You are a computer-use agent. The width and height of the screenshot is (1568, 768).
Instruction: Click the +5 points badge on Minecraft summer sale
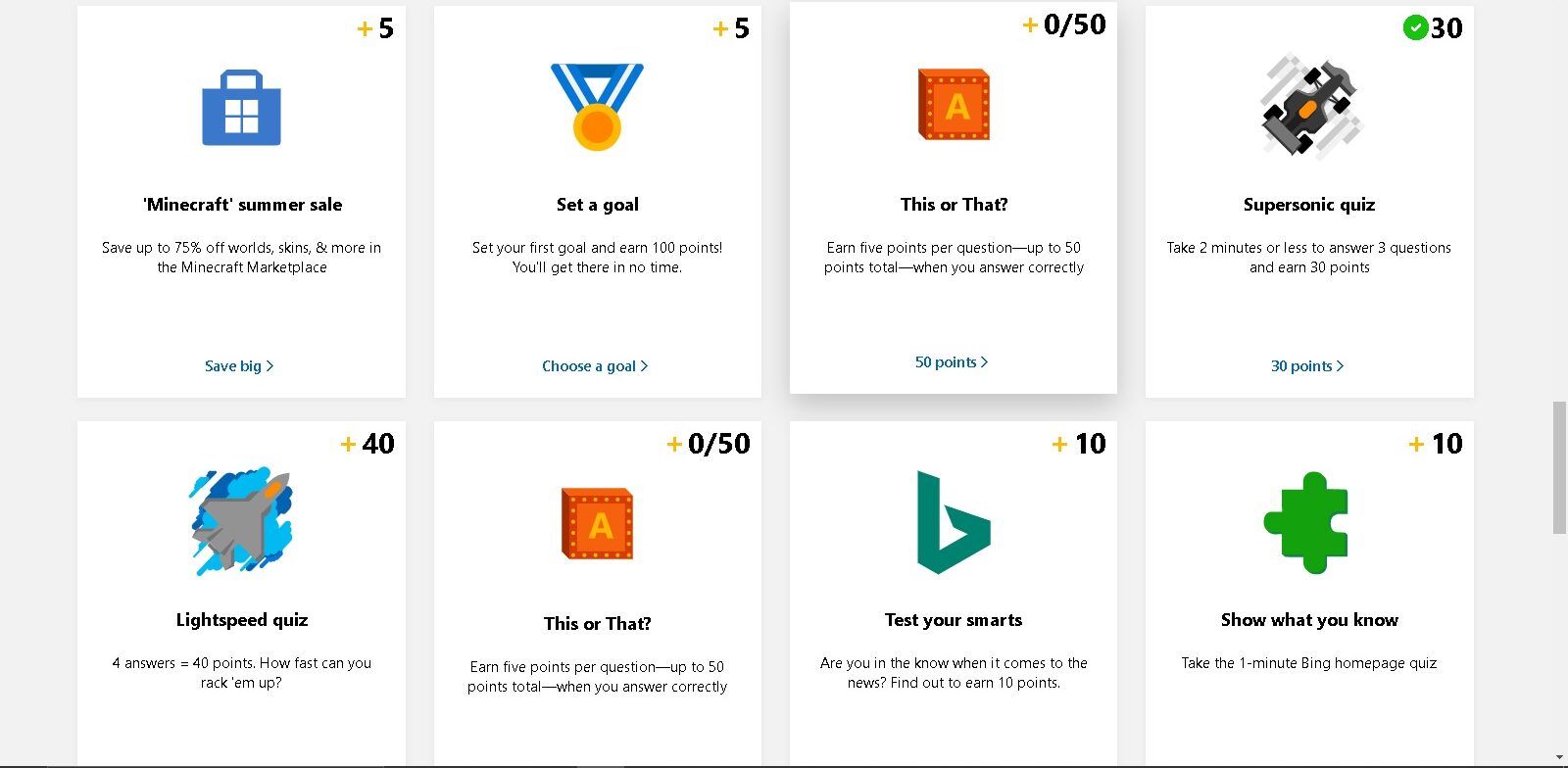[x=375, y=28]
